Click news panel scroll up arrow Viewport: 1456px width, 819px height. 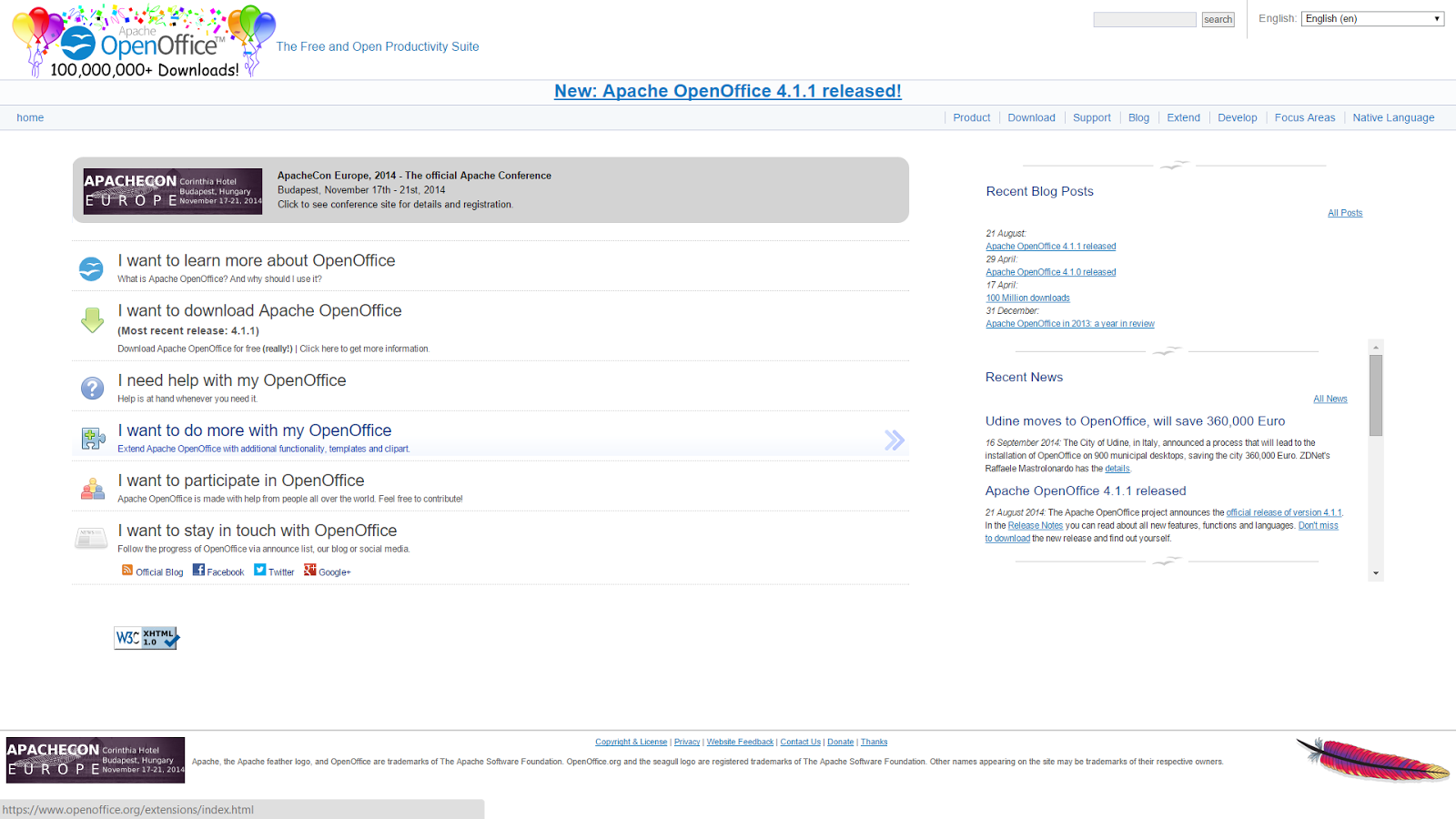(1376, 348)
